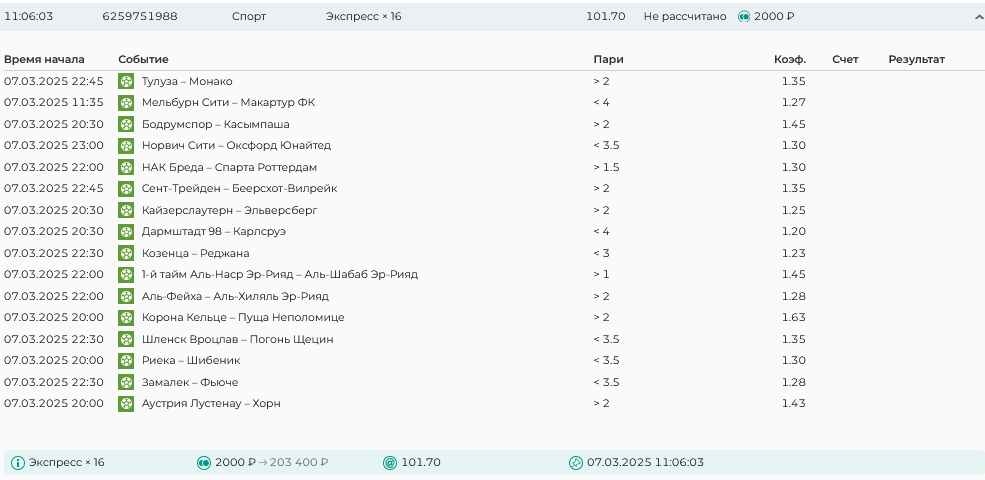Select the Аустрия Лустенау – Хорн event name
The height and width of the screenshot is (480, 985).
tap(211, 403)
